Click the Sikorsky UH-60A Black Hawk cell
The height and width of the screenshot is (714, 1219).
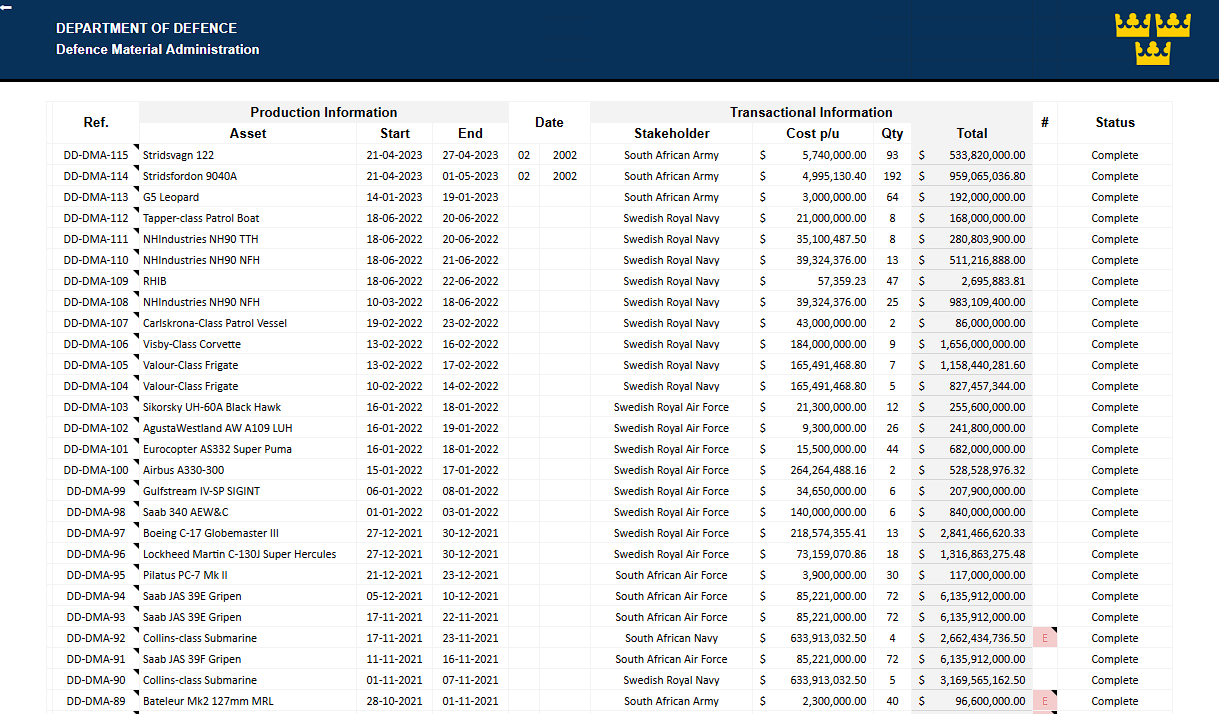[248, 407]
